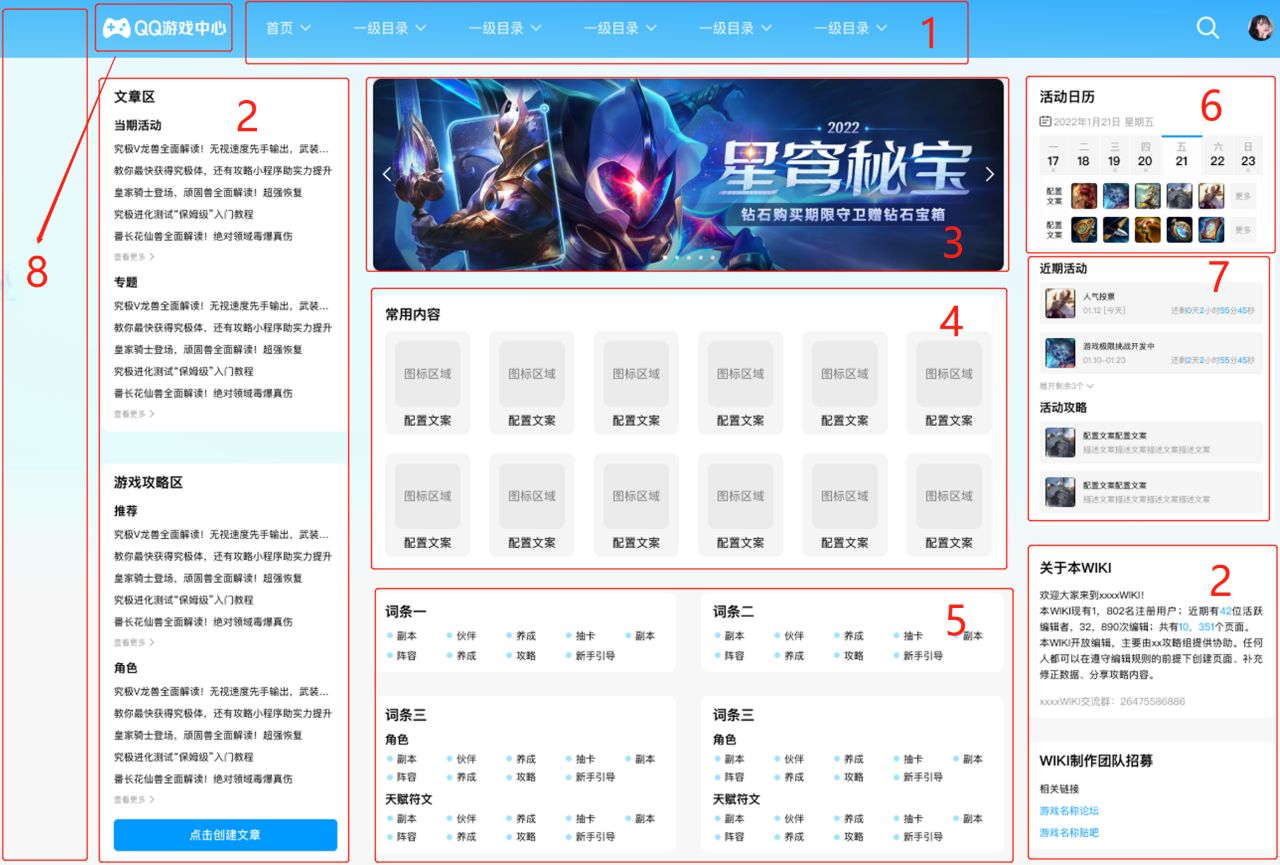Viewport: 1280px width, 865px height.
Task: Select day 19 in the activity calendar
Action: click(x=1114, y=155)
